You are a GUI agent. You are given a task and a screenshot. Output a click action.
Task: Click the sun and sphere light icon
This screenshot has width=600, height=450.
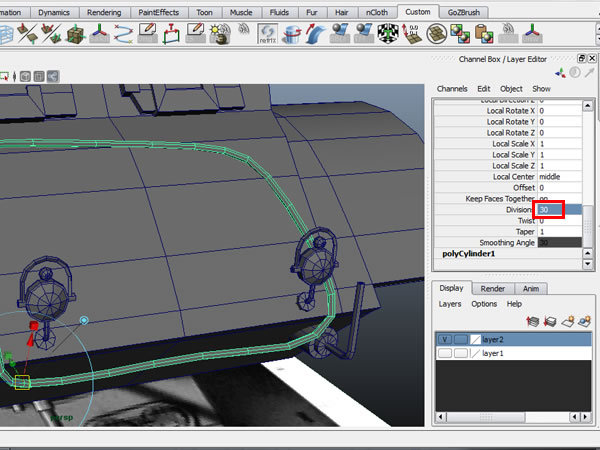pos(220,34)
